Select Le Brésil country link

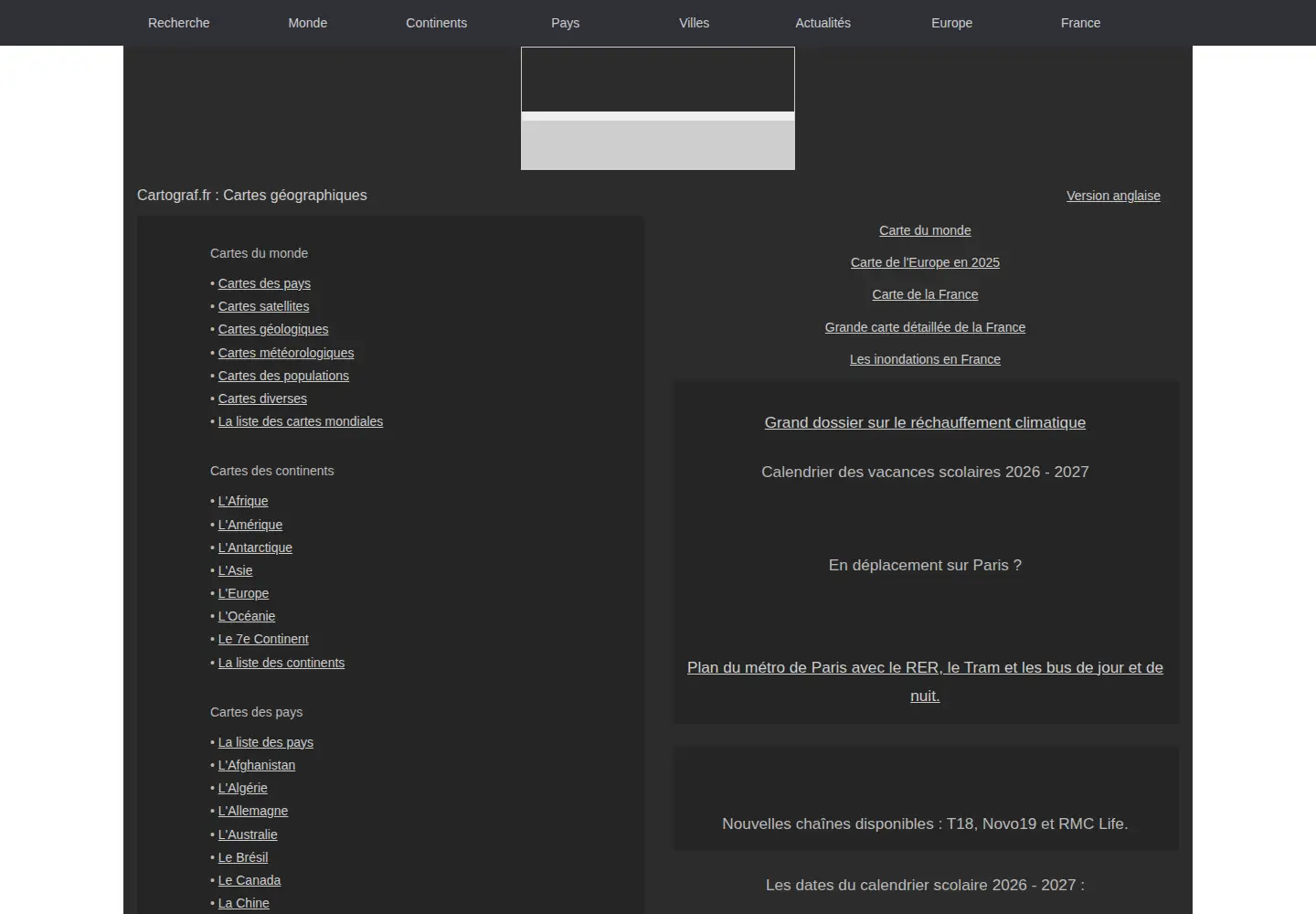(243, 857)
